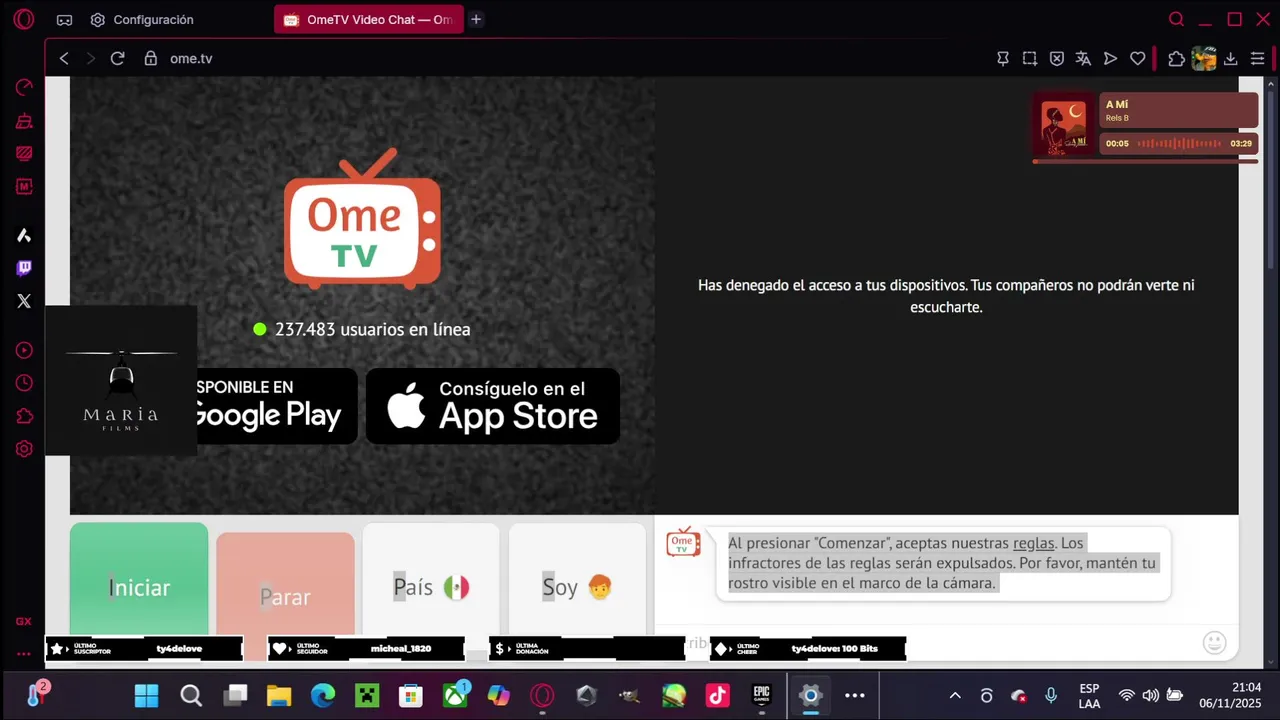
Task: Open the M icon in sidebar
Action: (x=24, y=186)
